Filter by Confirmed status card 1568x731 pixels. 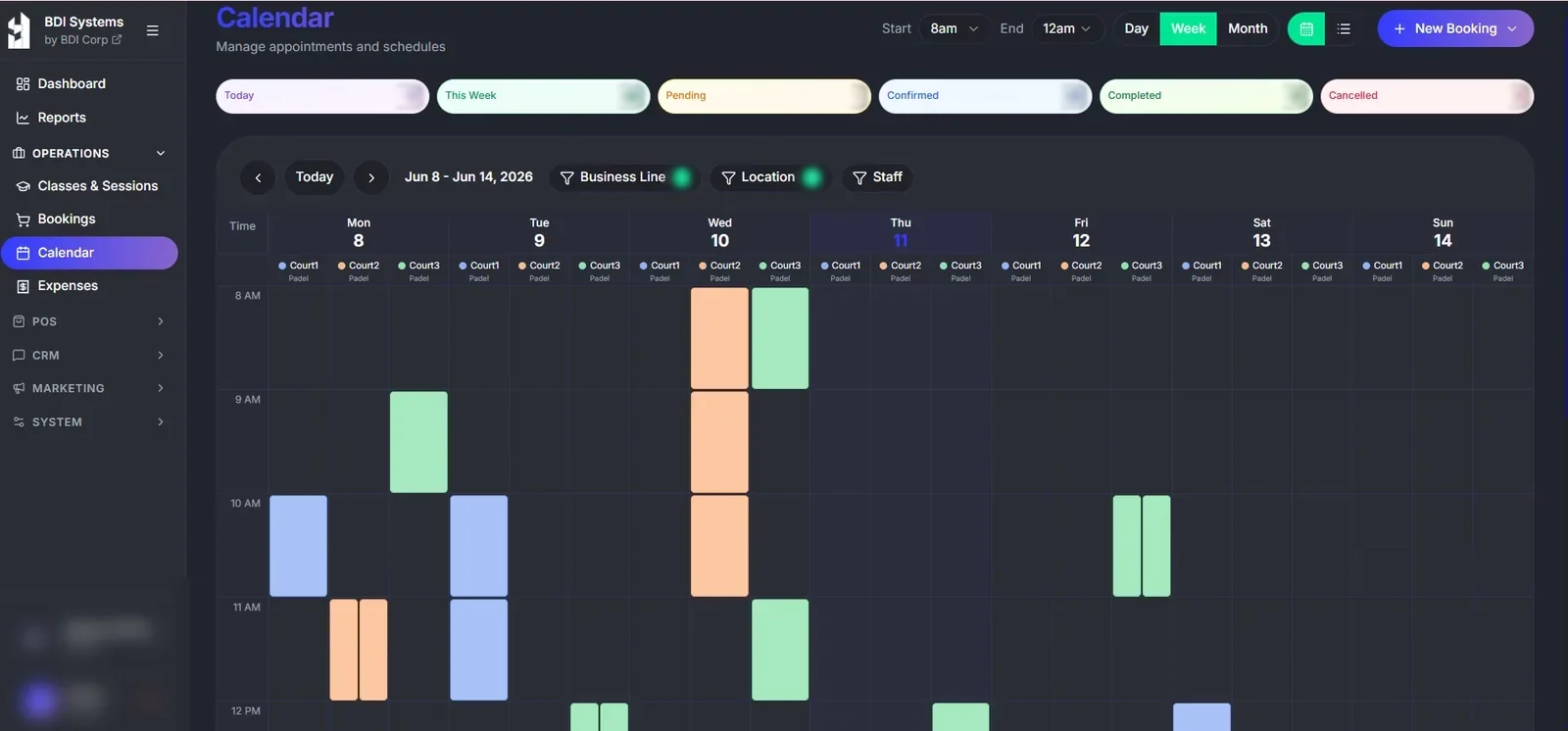pyautogui.click(x=985, y=96)
